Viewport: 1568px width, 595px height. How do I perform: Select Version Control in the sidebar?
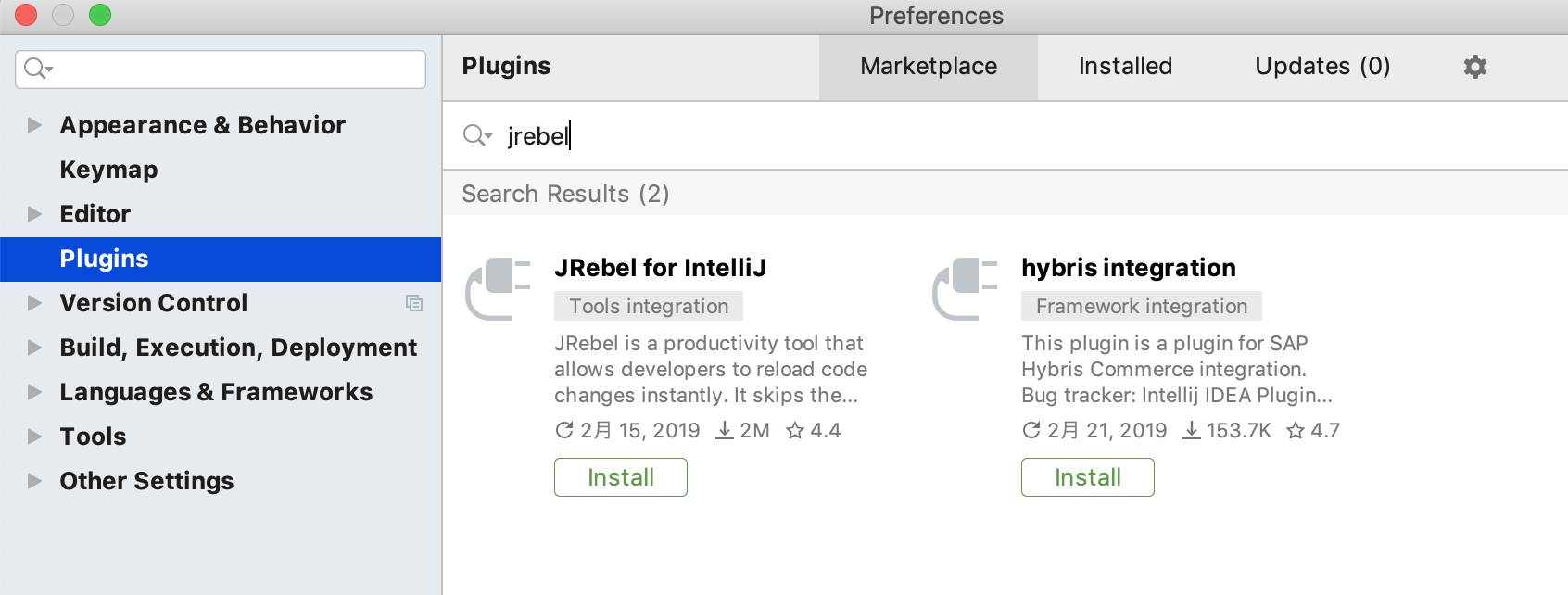153,303
